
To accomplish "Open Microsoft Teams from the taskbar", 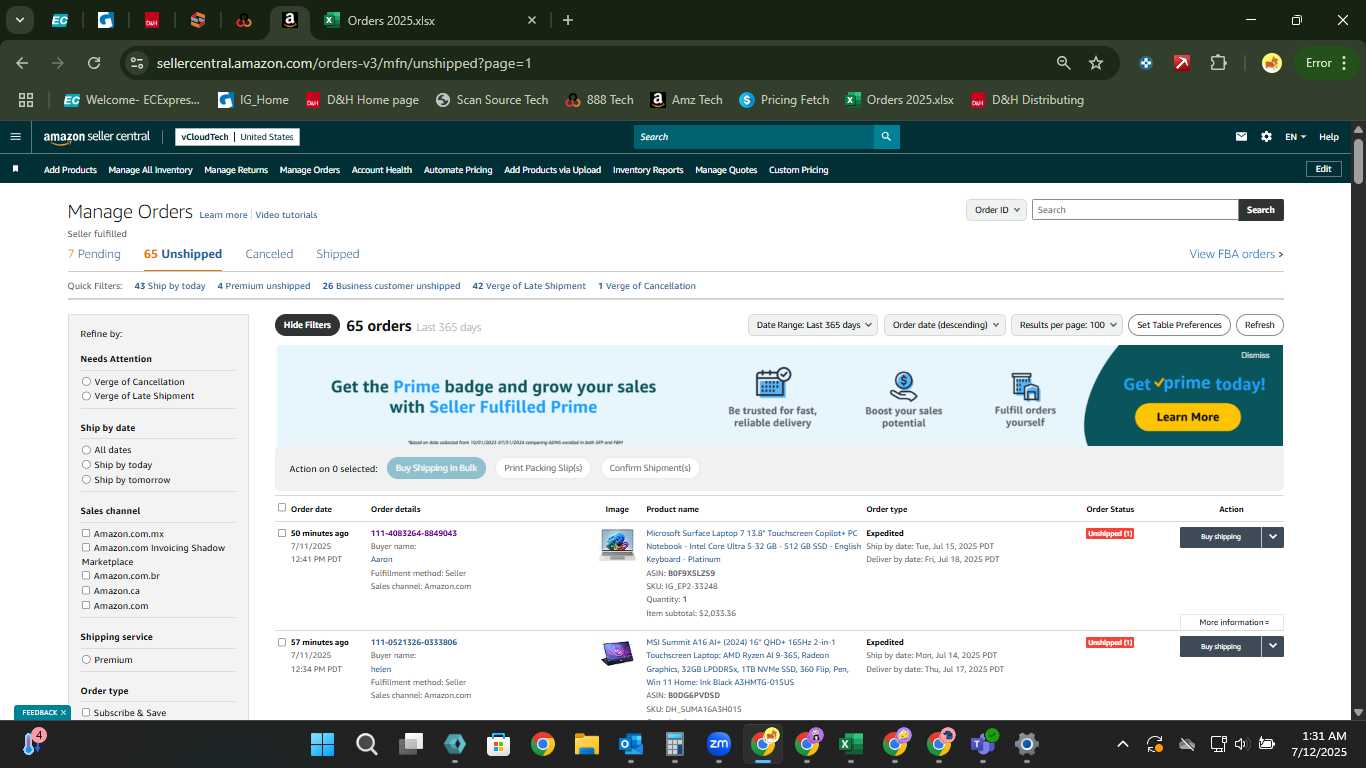I will (x=982, y=744).
